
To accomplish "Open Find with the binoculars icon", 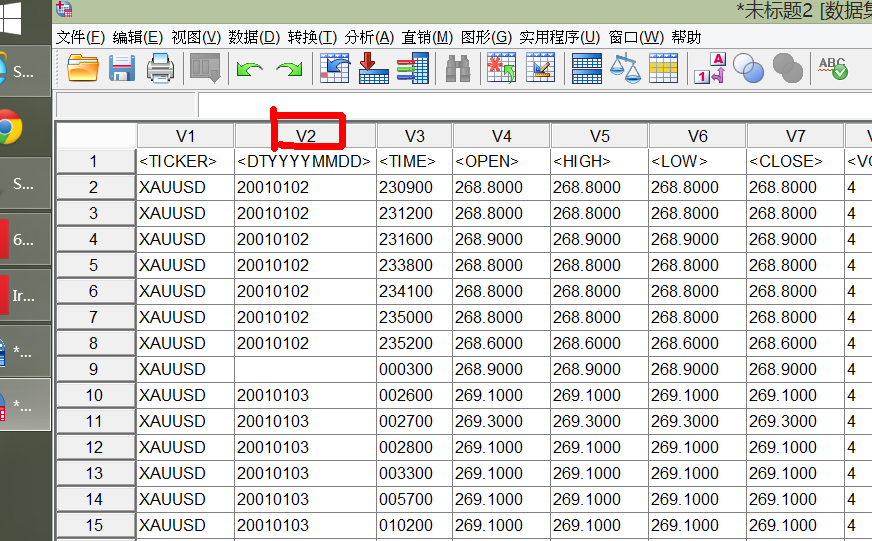I will pos(458,69).
